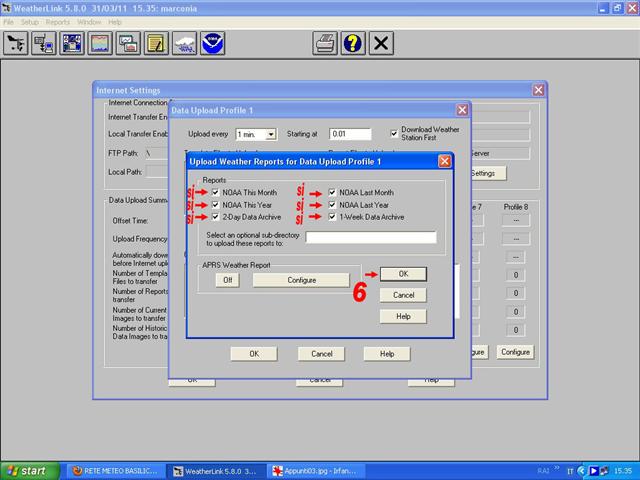This screenshot has height=480, width=640.
Task: Switch to Appunti03.jpg IrfanView taskbar item
Action: point(316,471)
